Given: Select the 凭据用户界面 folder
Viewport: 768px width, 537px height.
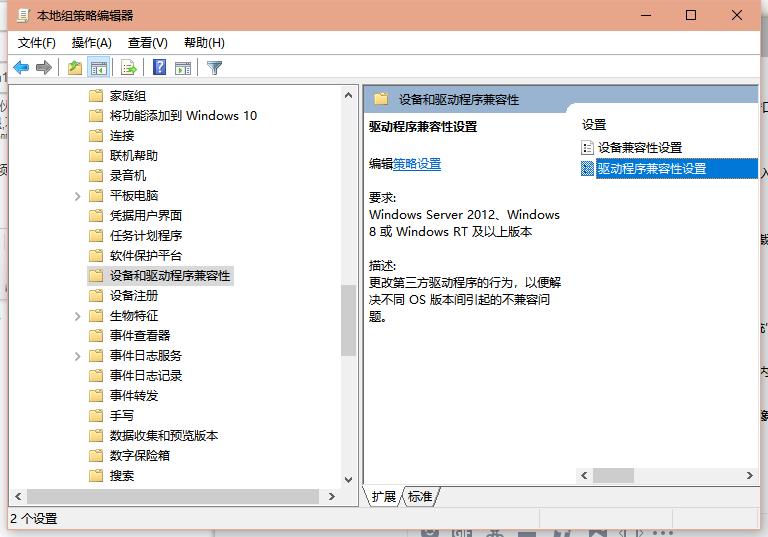Looking at the screenshot, I should click(x=146, y=216).
